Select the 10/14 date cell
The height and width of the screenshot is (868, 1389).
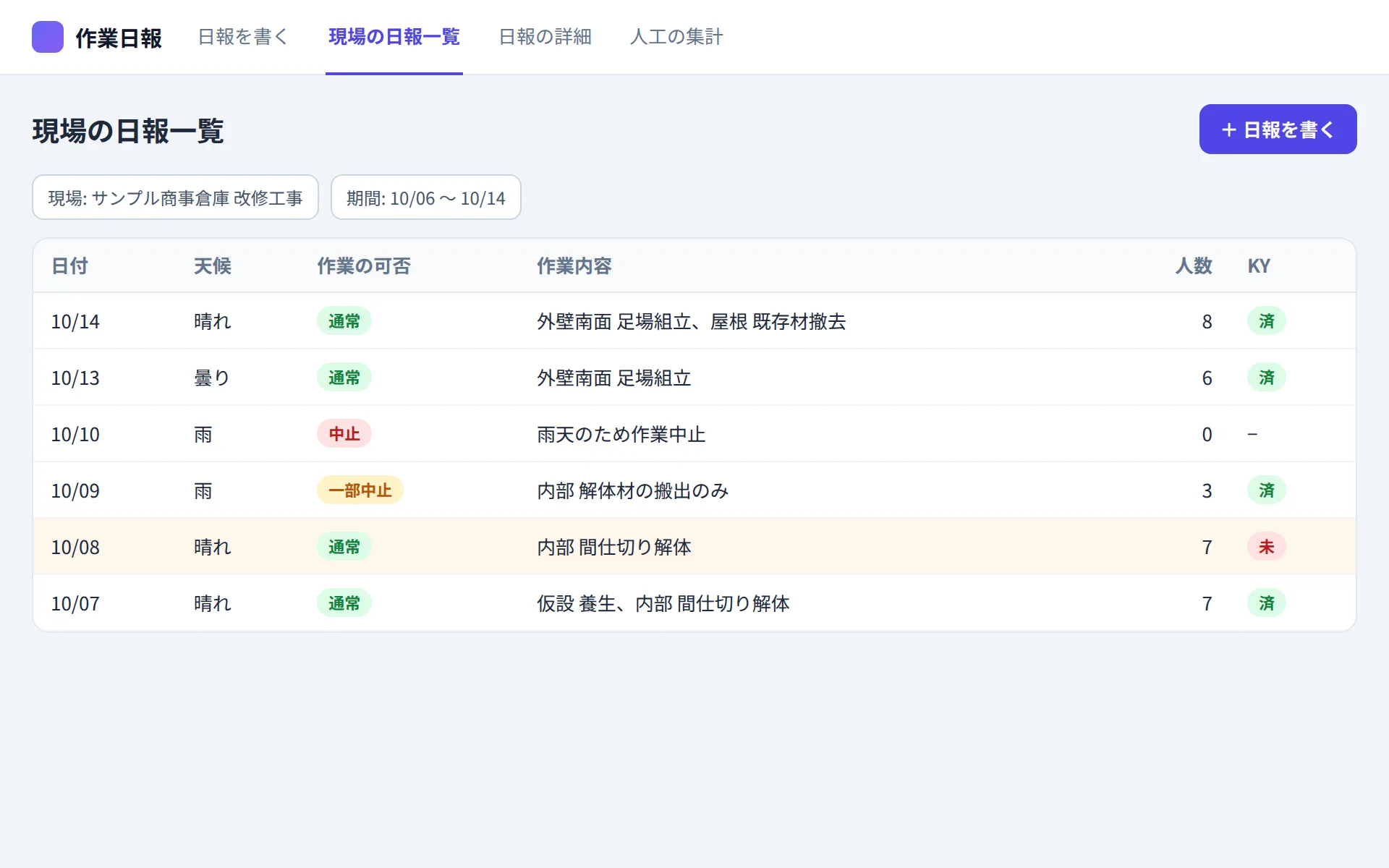[75, 321]
